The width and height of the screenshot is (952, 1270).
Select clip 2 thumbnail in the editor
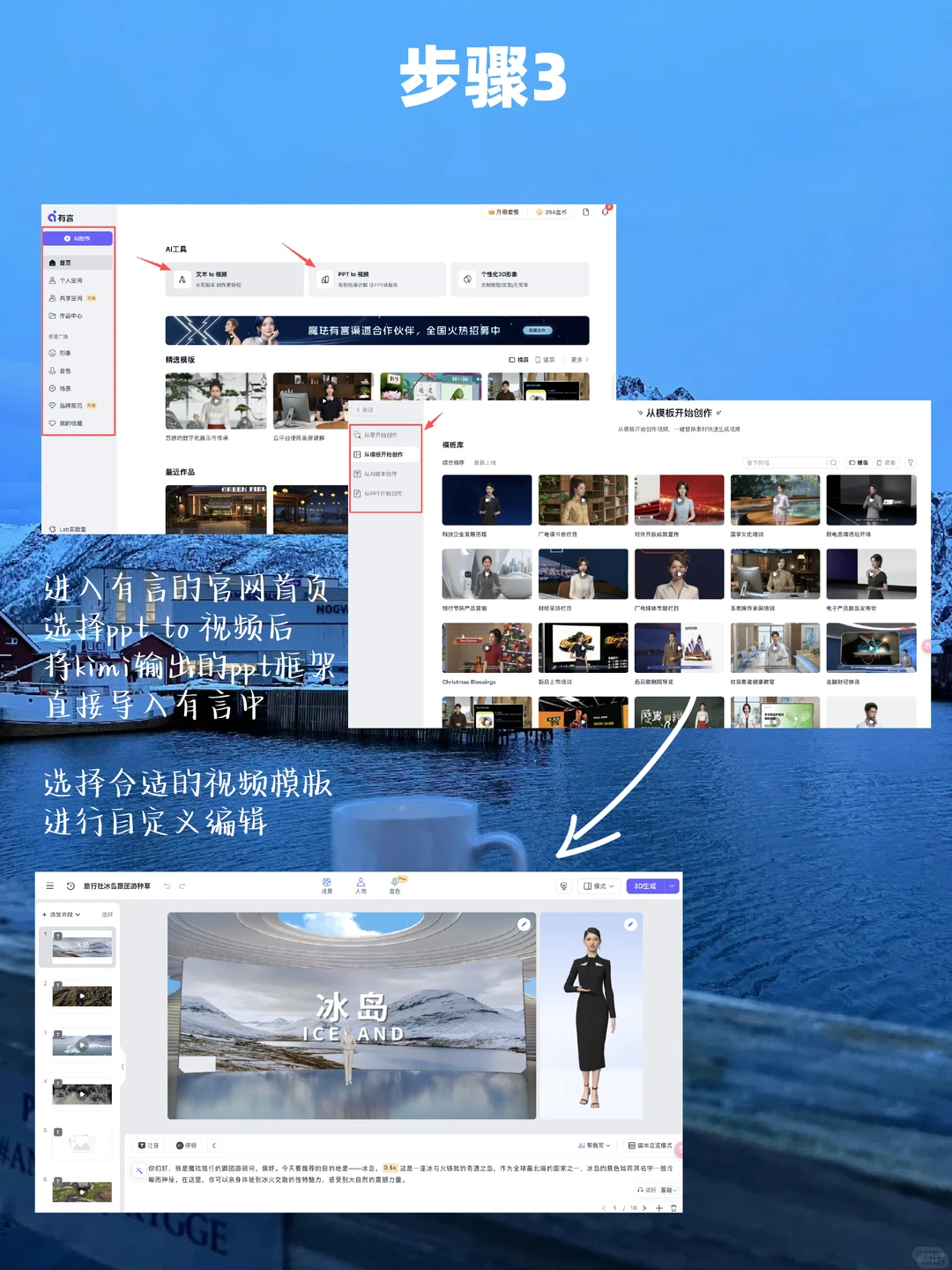point(82,996)
